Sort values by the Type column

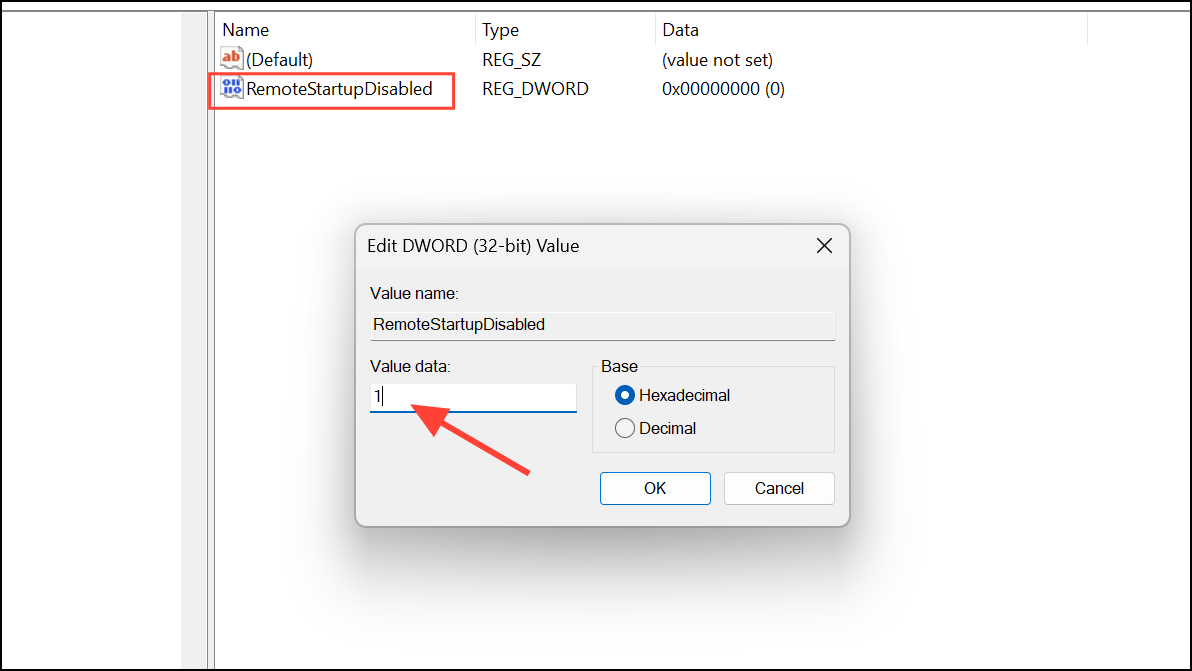pos(500,29)
